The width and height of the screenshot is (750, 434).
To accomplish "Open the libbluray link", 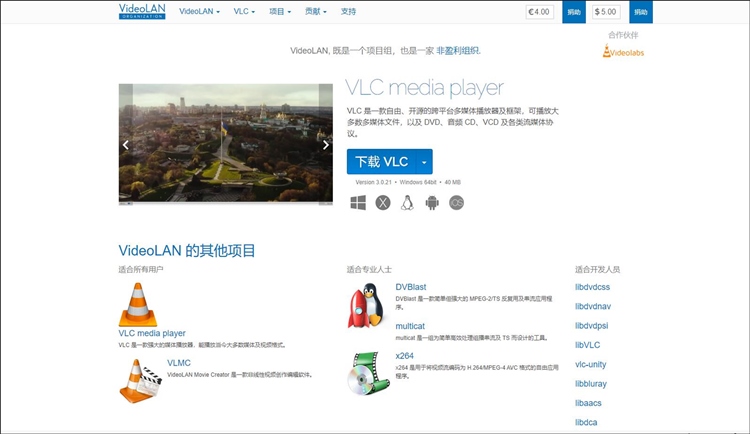I will point(591,384).
